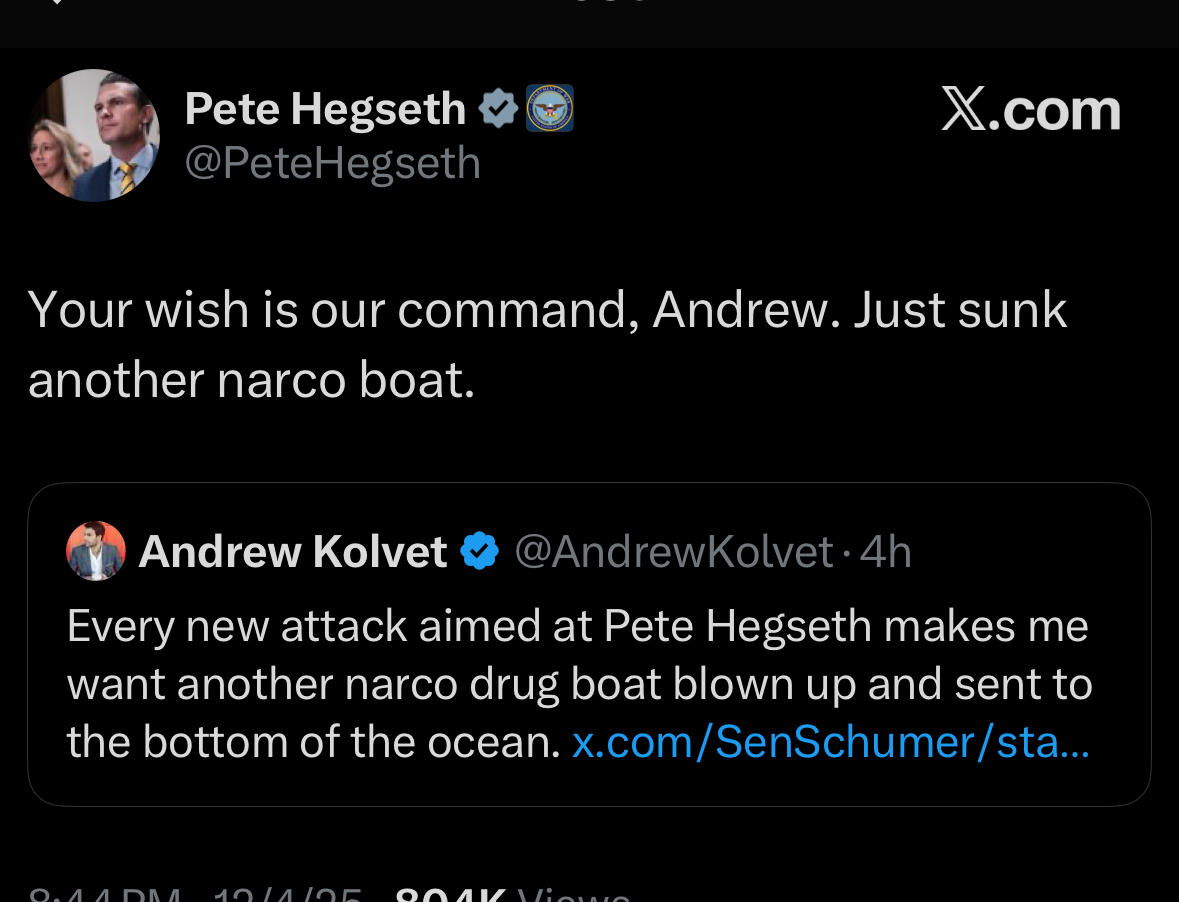Click the 8:44 PM post time
This screenshot has height=902, width=1179.
pos(105,895)
